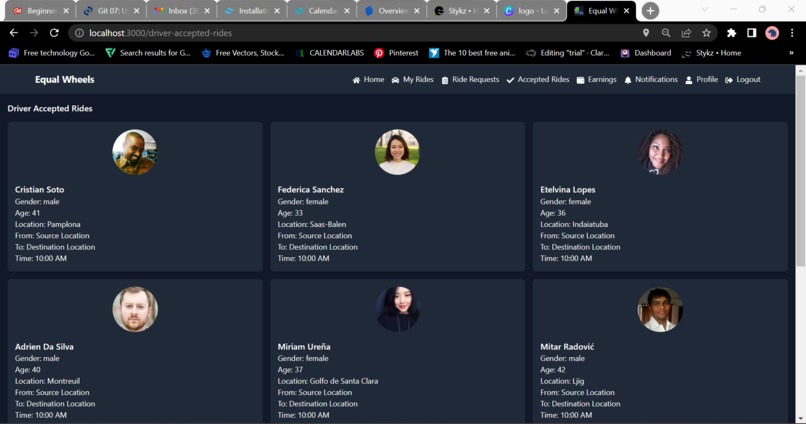
Task: Click the clipboard icon beside Ride Requests
Action: 445,80
